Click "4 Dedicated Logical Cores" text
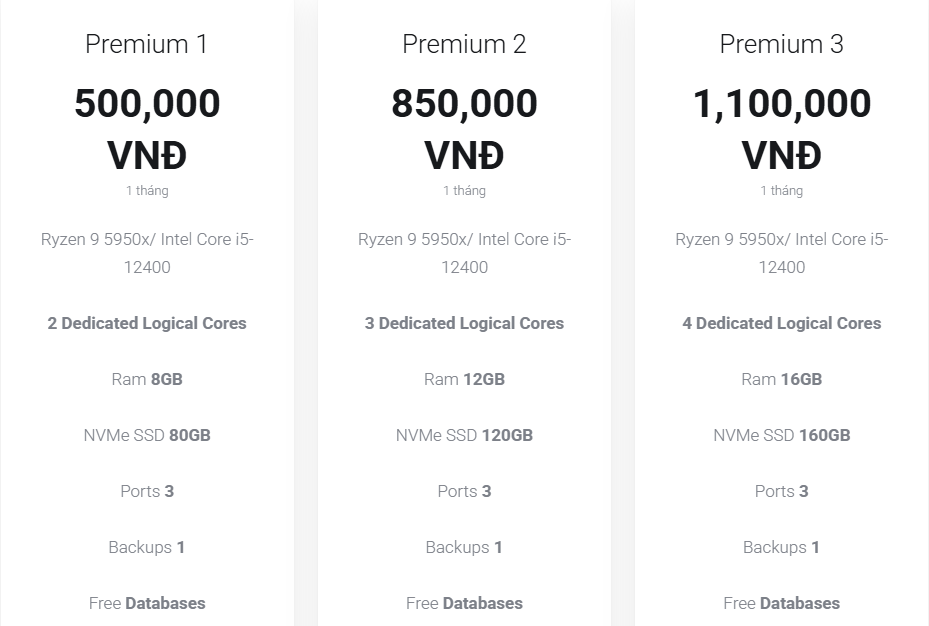 point(781,323)
